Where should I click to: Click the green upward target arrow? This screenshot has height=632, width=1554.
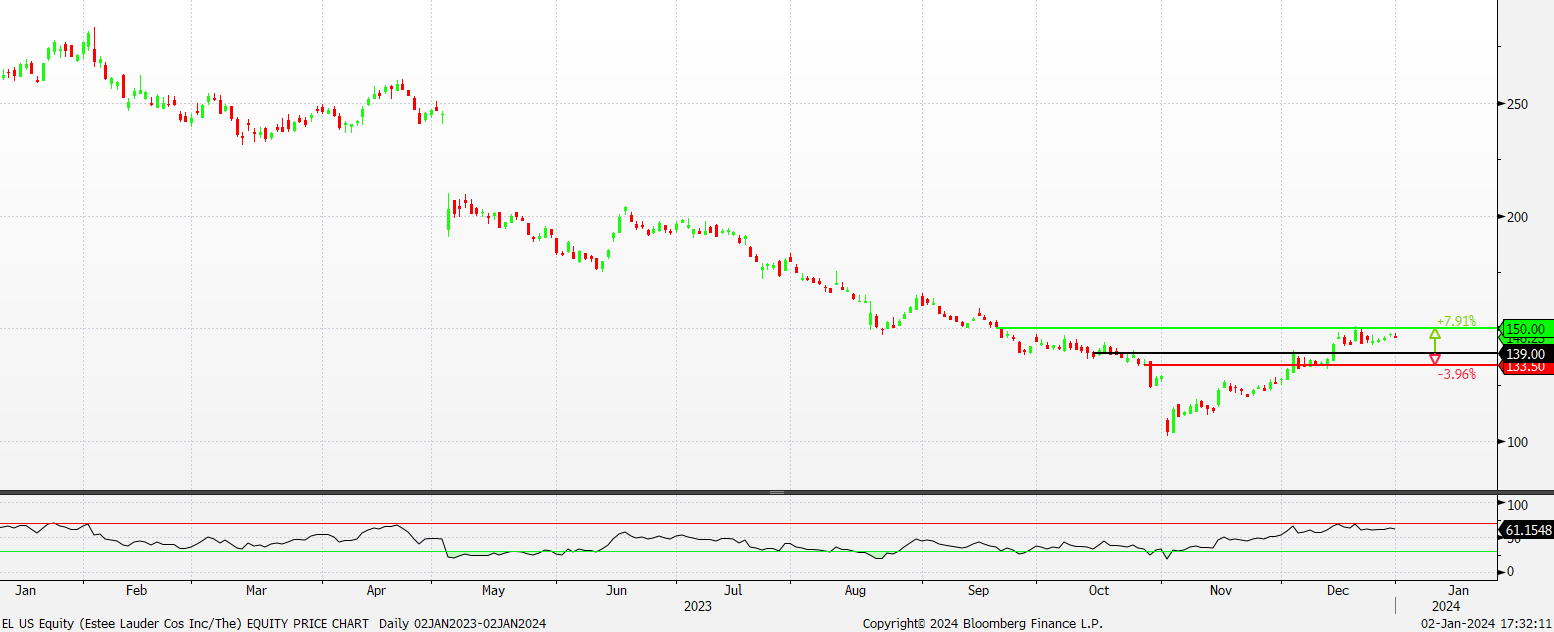pyautogui.click(x=1435, y=334)
